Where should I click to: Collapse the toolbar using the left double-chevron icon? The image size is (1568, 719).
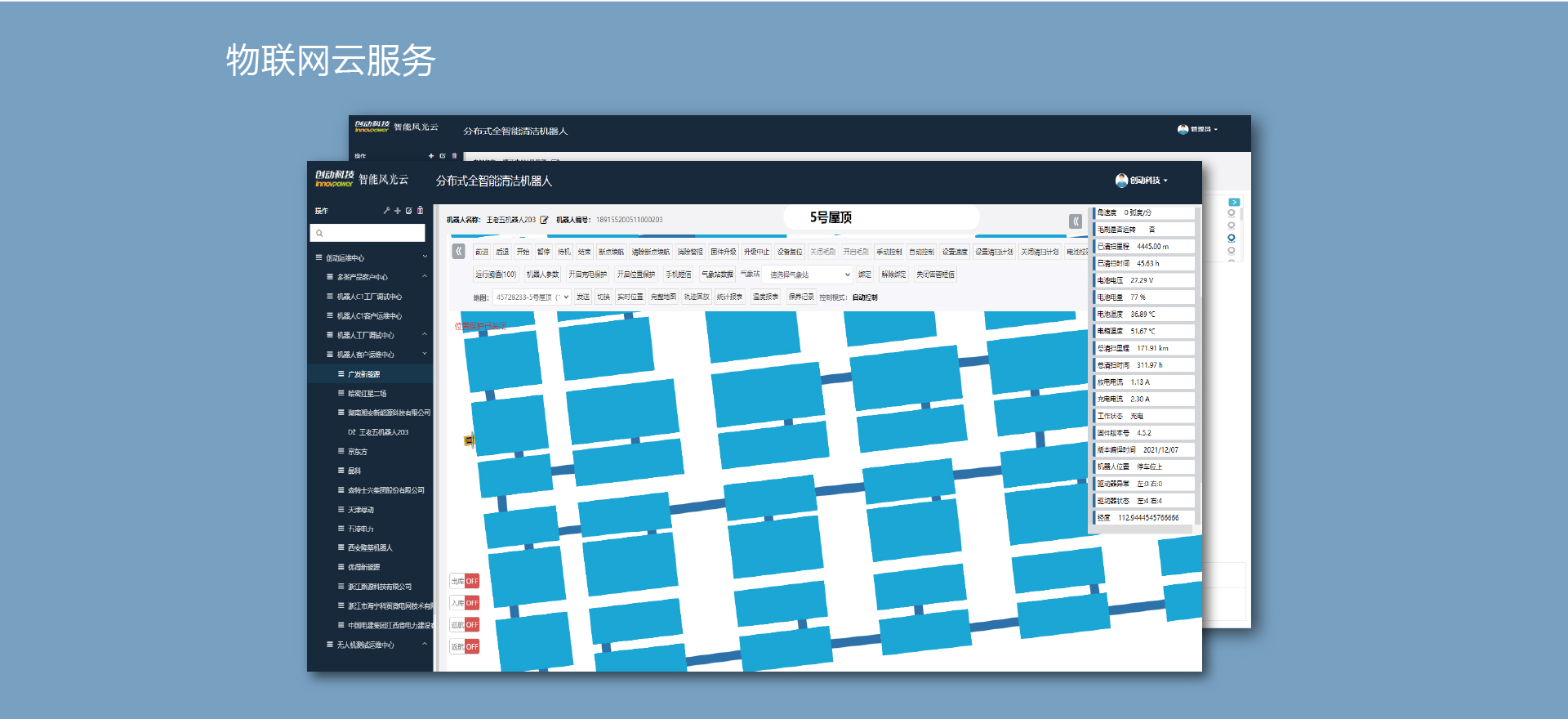coord(459,252)
